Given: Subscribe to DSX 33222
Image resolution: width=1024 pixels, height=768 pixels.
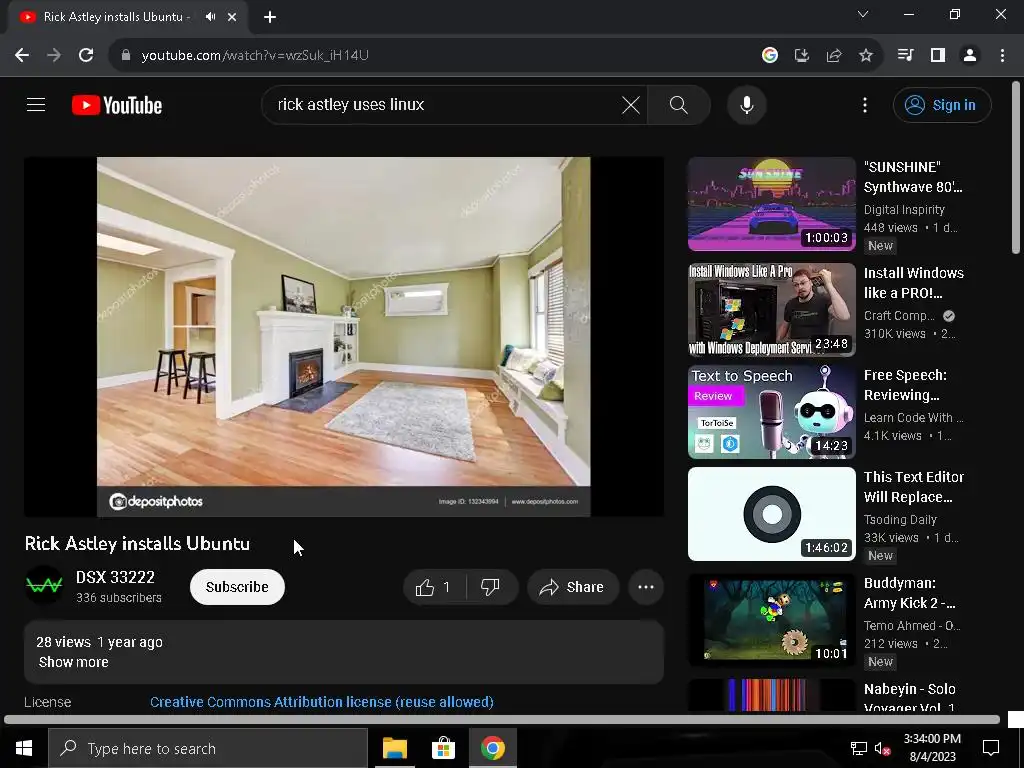Looking at the screenshot, I should pyautogui.click(x=237, y=587).
